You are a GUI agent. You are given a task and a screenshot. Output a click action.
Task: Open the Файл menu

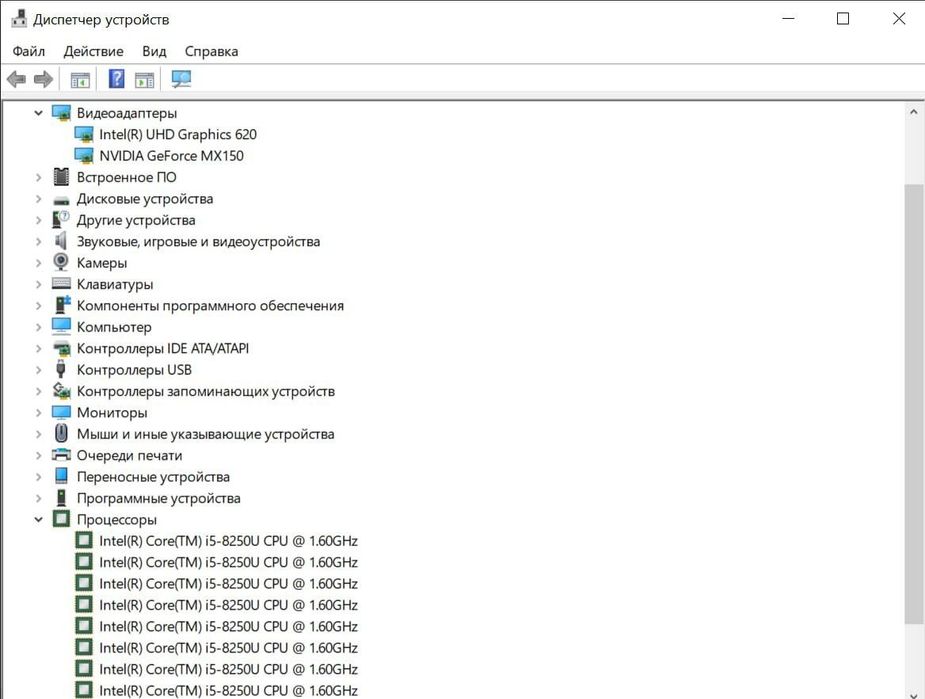(x=28, y=51)
